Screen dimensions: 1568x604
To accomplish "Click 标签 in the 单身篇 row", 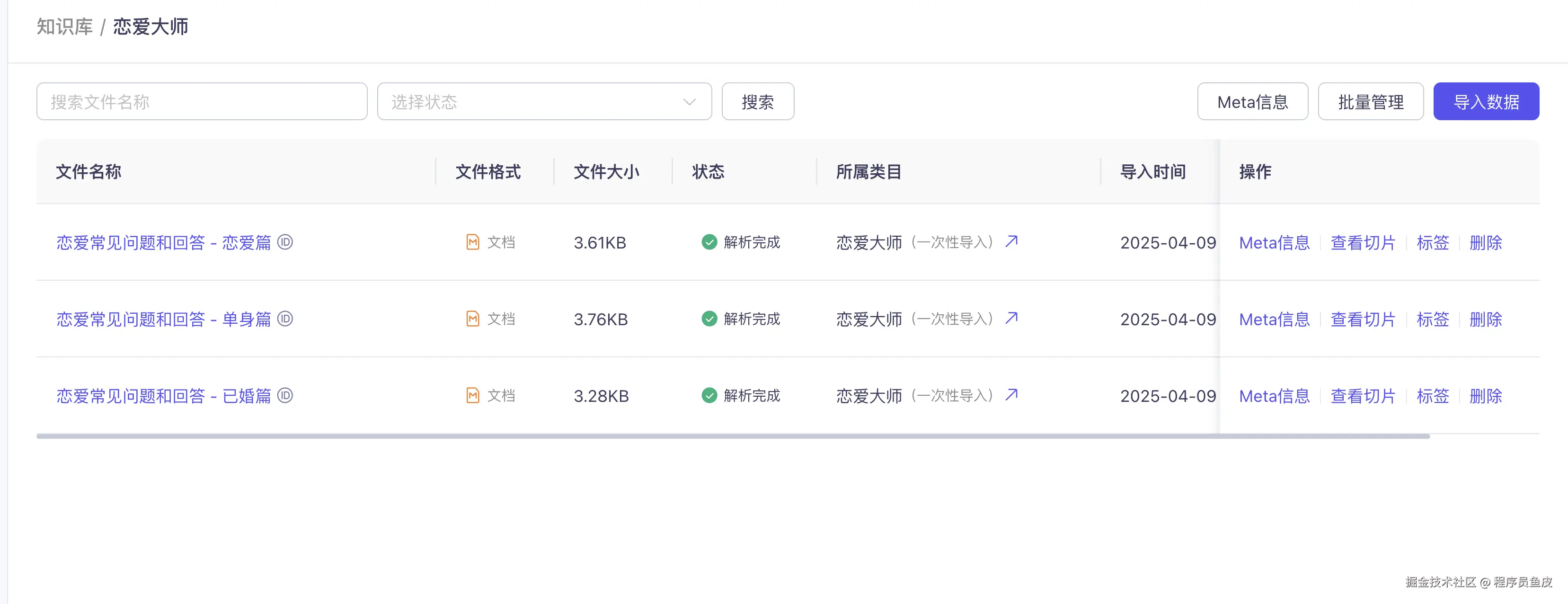I will tap(1432, 319).
